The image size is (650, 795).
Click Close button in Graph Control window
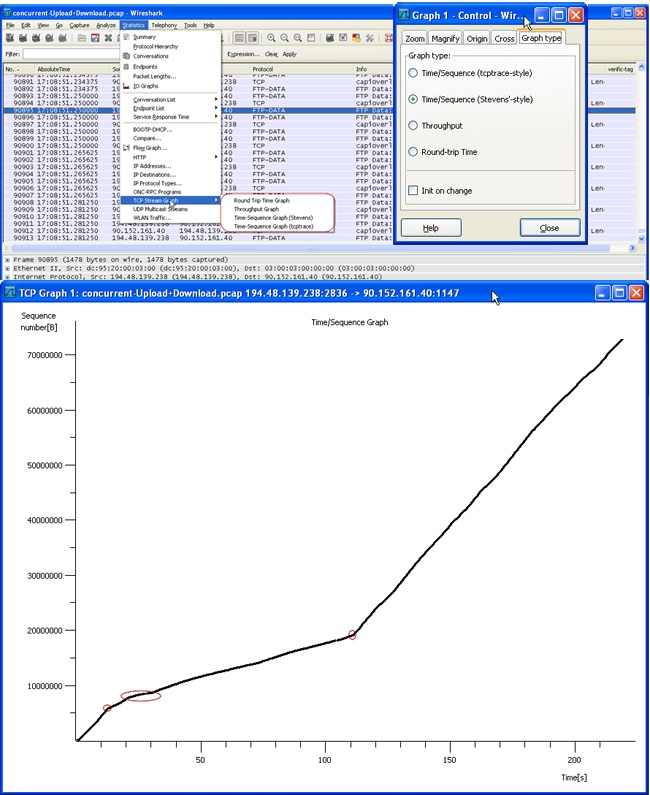[x=550, y=228]
